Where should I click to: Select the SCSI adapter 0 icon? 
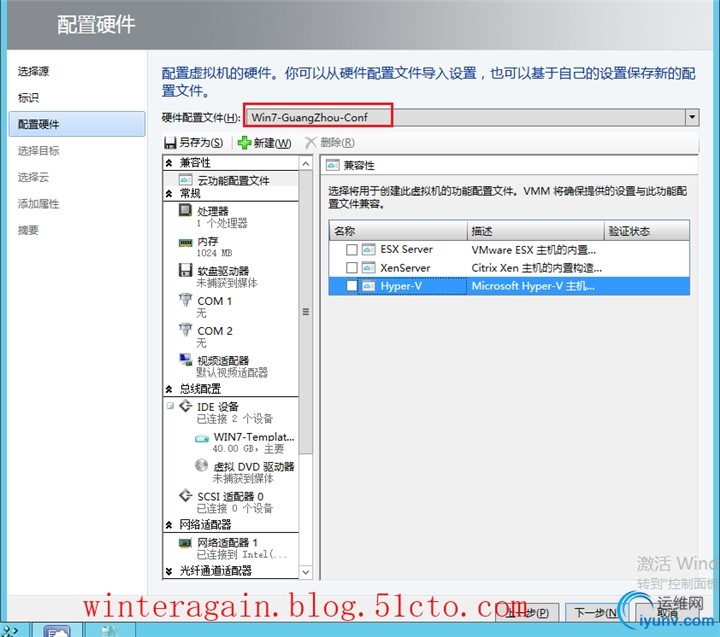186,496
